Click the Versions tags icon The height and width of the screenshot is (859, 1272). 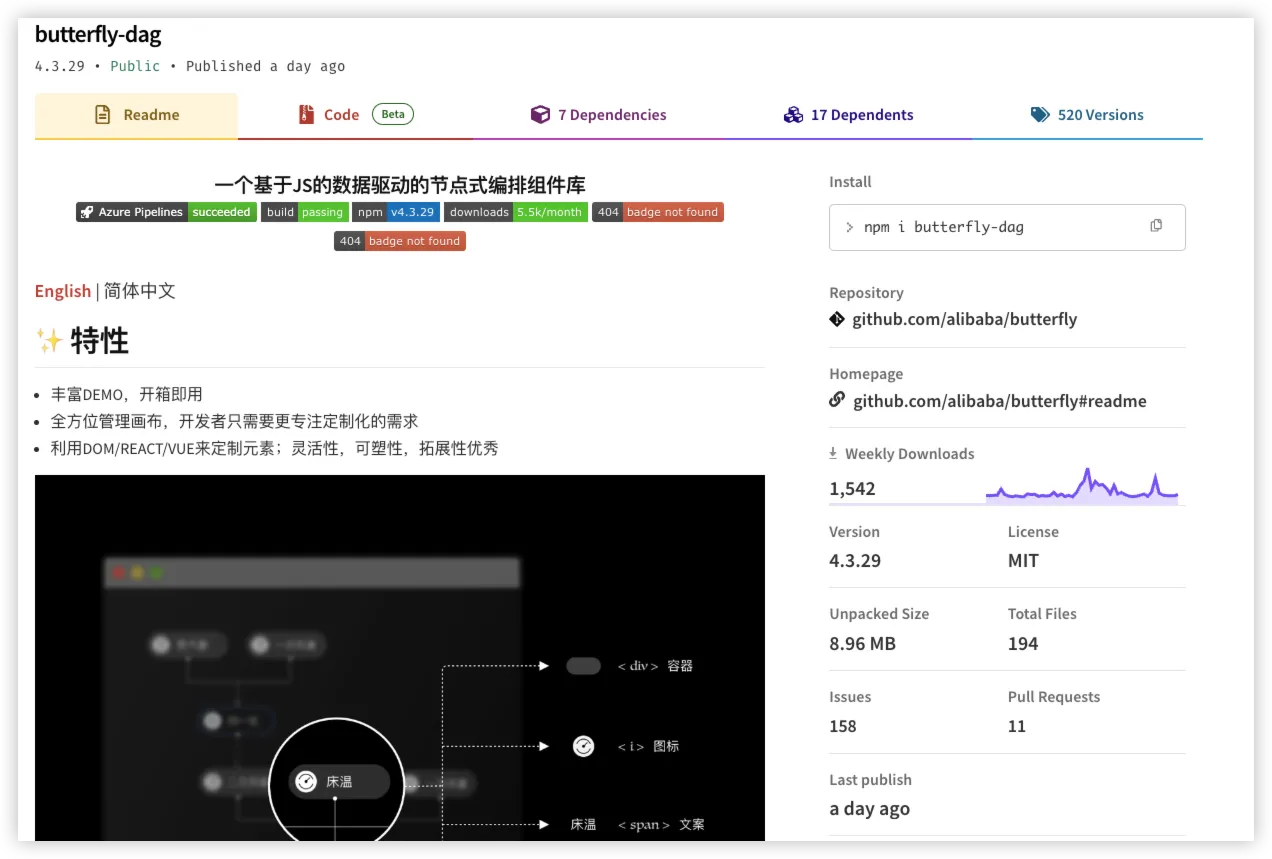pos(1040,115)
